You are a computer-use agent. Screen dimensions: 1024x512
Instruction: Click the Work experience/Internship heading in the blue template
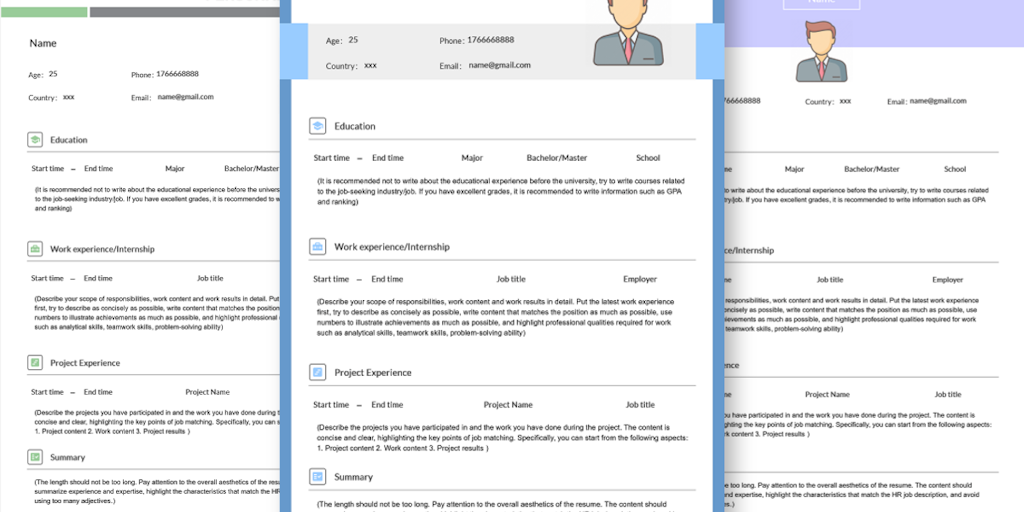392,247
